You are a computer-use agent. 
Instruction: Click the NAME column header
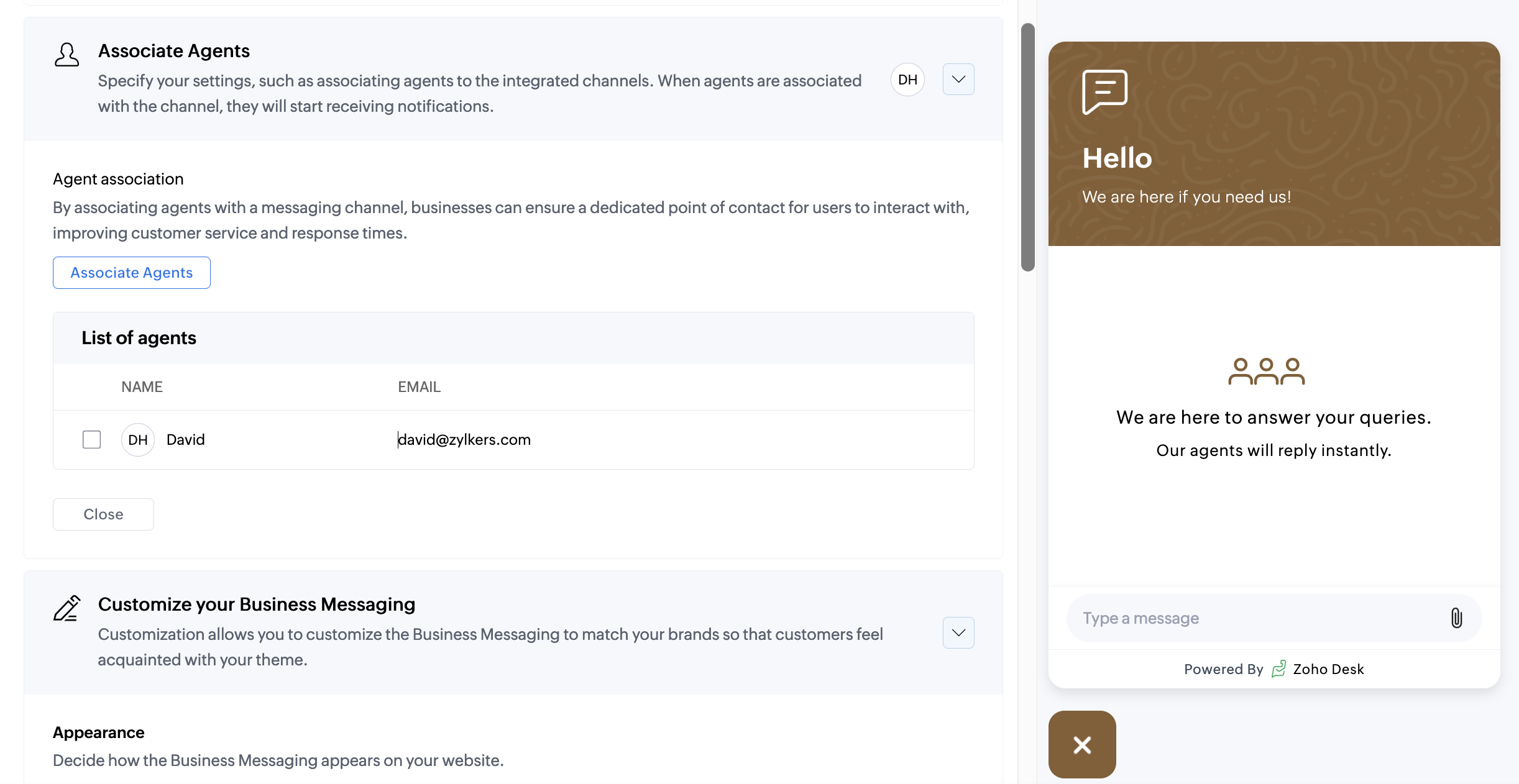(x=142, y=387)
